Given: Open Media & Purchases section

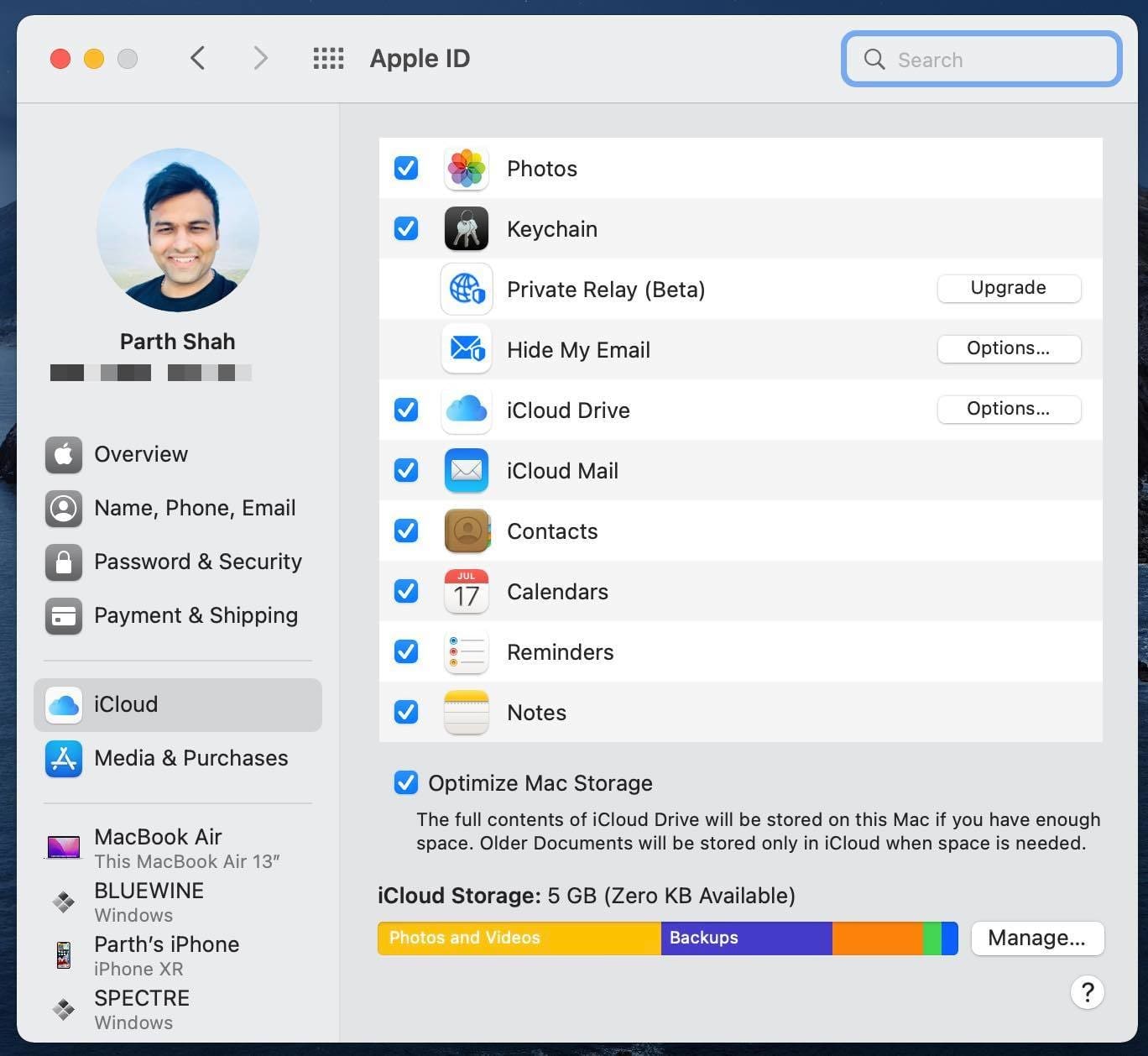Looking at the screenshot, I should pyautogui.click(x=178, y=758).
